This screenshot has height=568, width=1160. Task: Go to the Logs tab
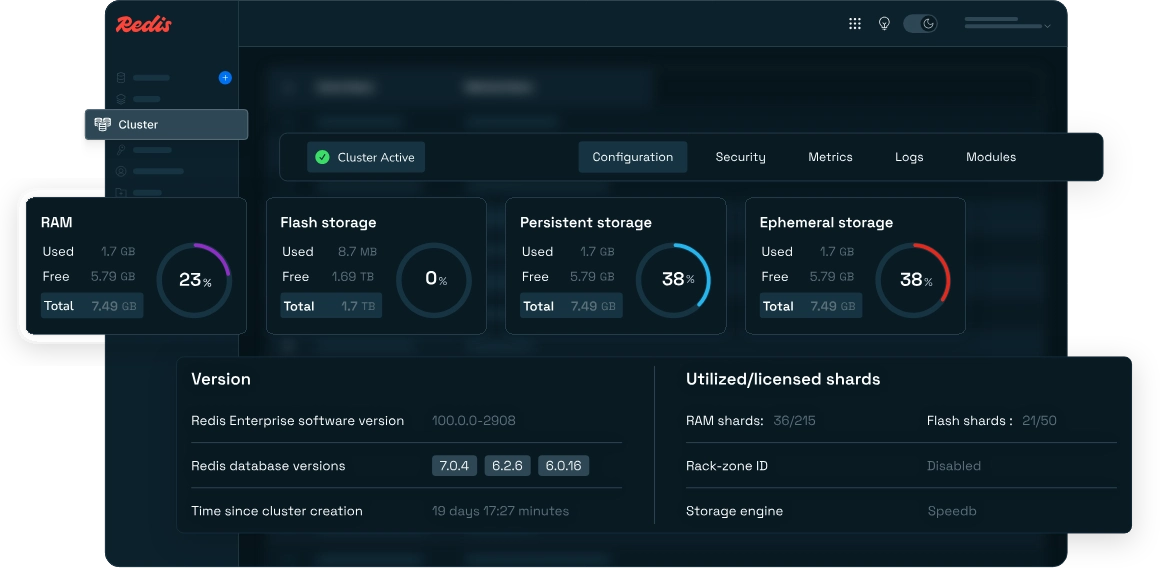point(909,157)
